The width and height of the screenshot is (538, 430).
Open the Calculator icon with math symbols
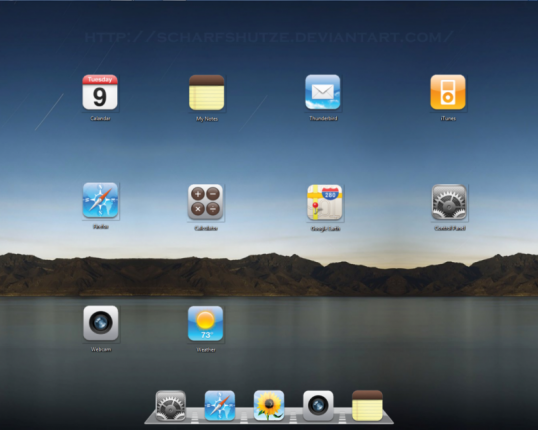206,202
